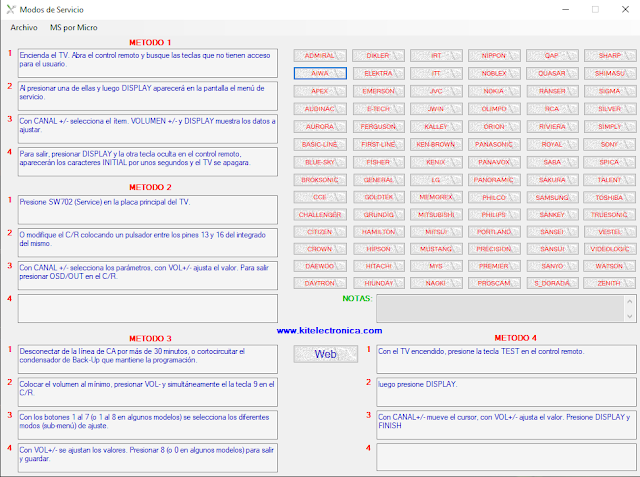The width and height of the screenshot is (640, 477).
Task: Choose the SHARP brand button
Action: click(x=609, y=55)
